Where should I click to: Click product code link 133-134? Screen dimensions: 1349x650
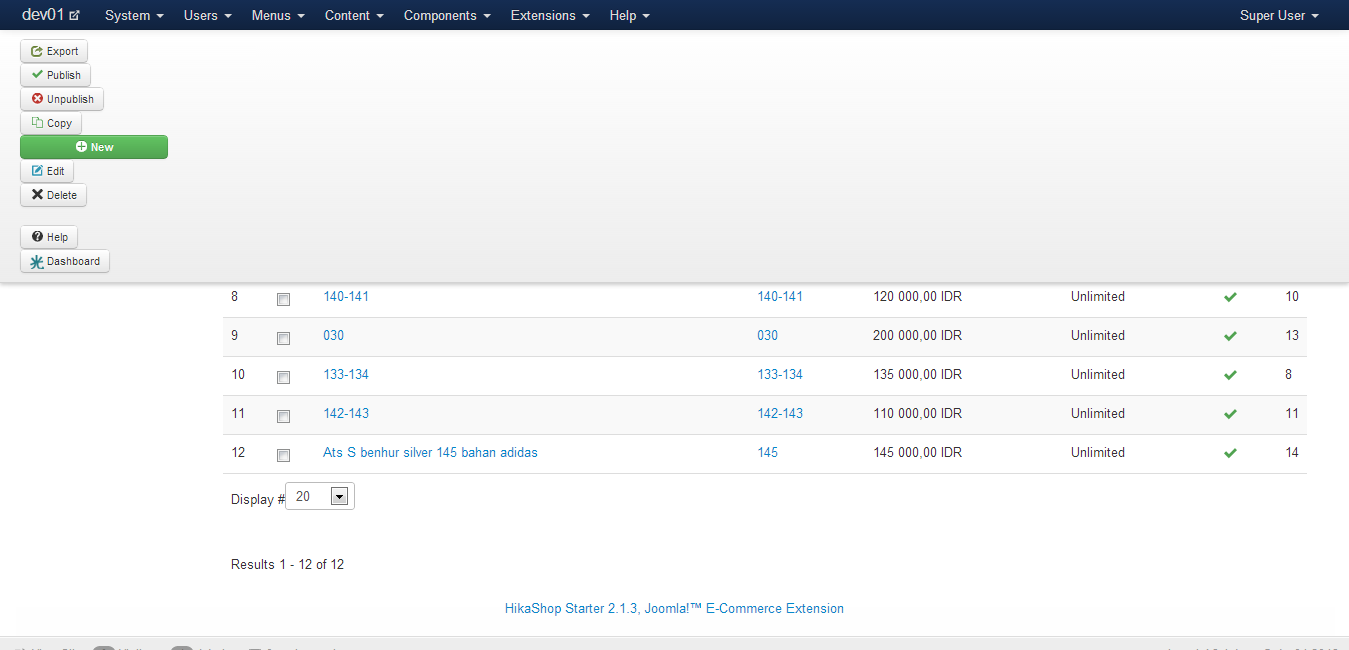pos(780,374)
